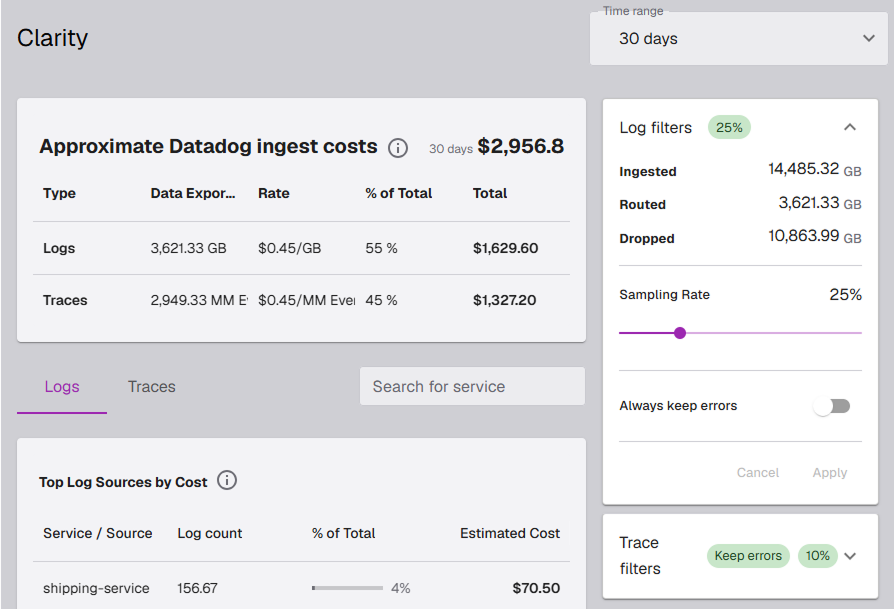Click the Search for service field

pos(472,387)
